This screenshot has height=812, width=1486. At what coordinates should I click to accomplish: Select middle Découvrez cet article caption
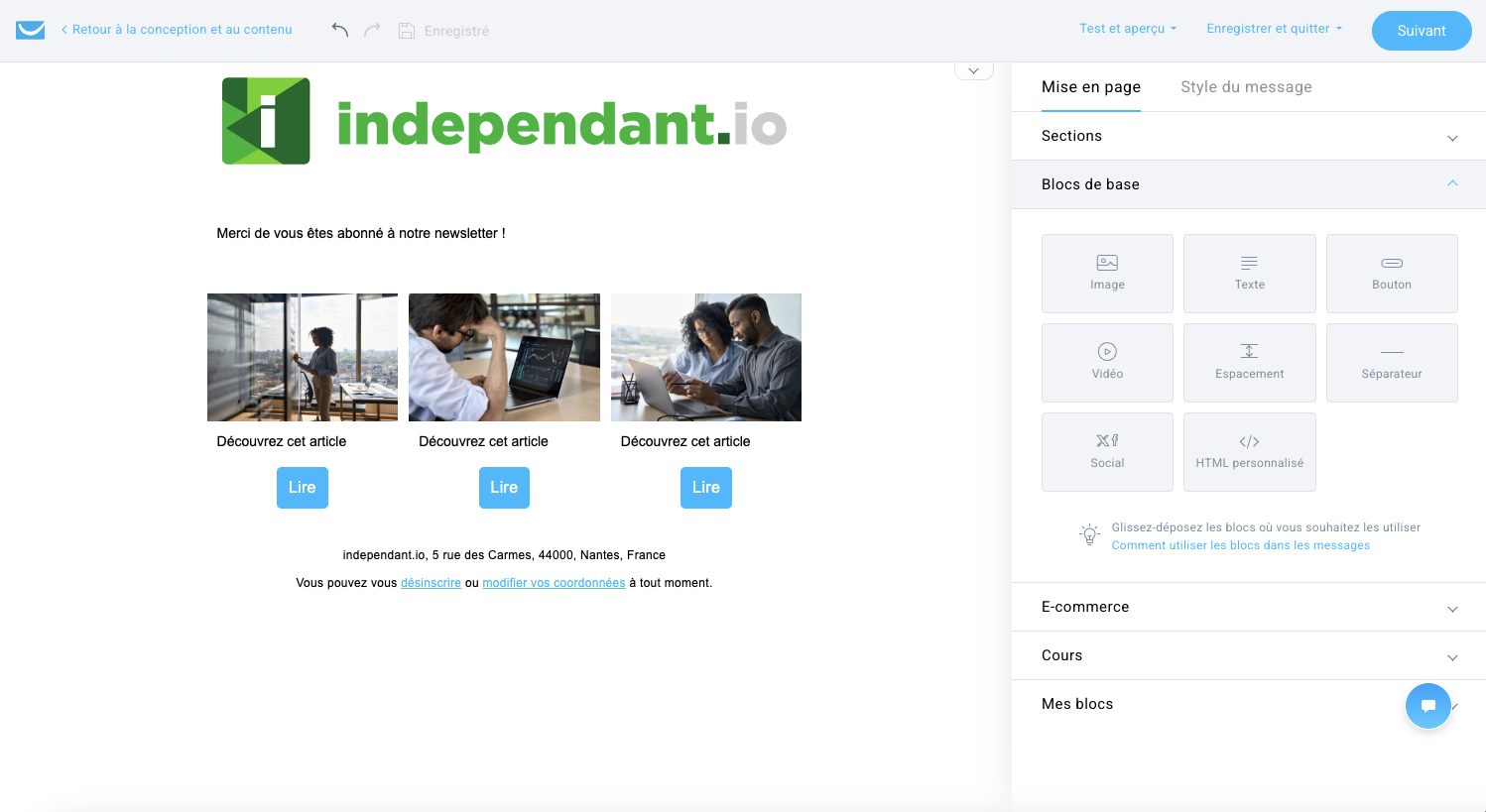click(483, 441)
